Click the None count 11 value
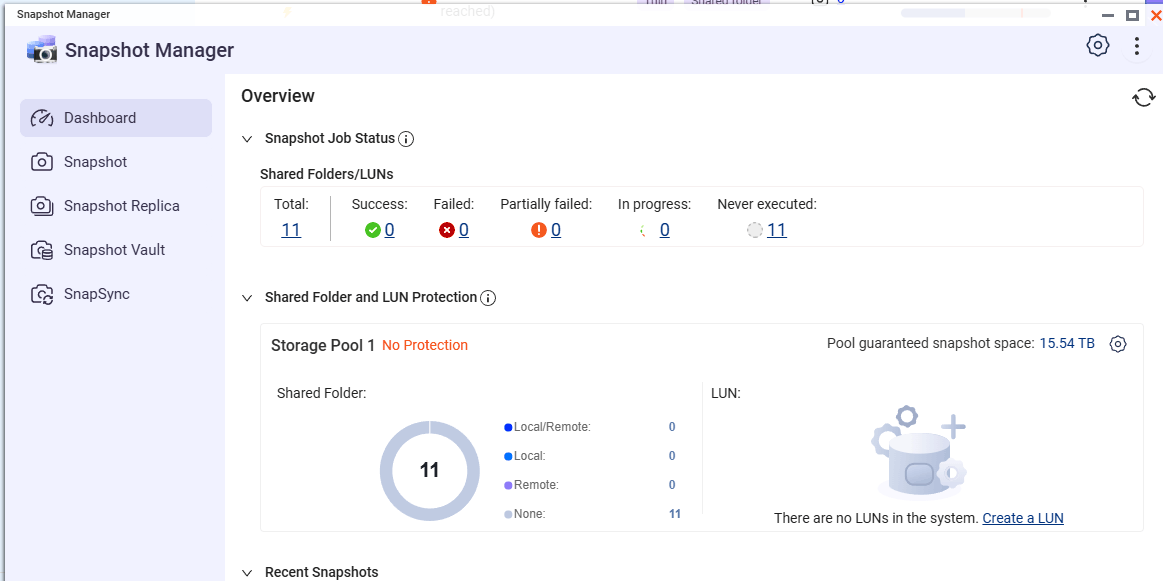The image size is (1163, 581). [675, 513]
